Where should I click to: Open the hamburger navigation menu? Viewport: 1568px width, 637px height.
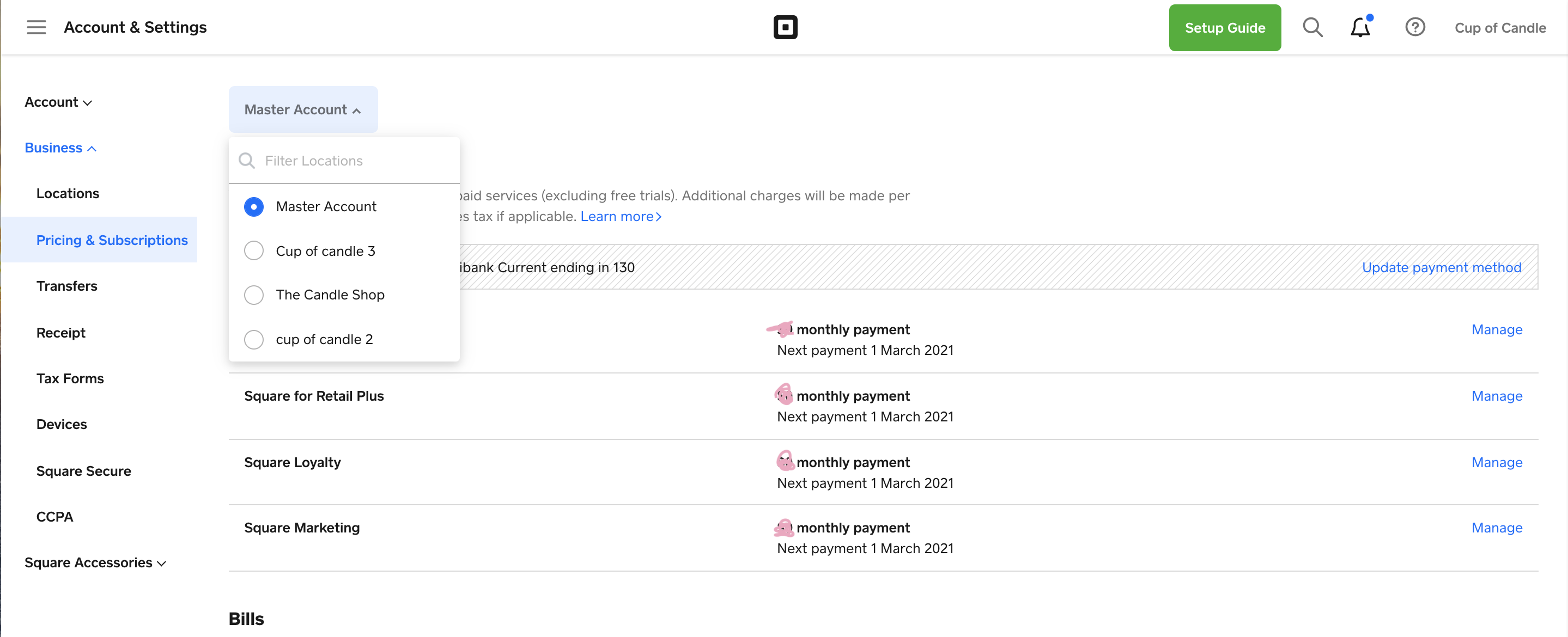tap(36, 27)
